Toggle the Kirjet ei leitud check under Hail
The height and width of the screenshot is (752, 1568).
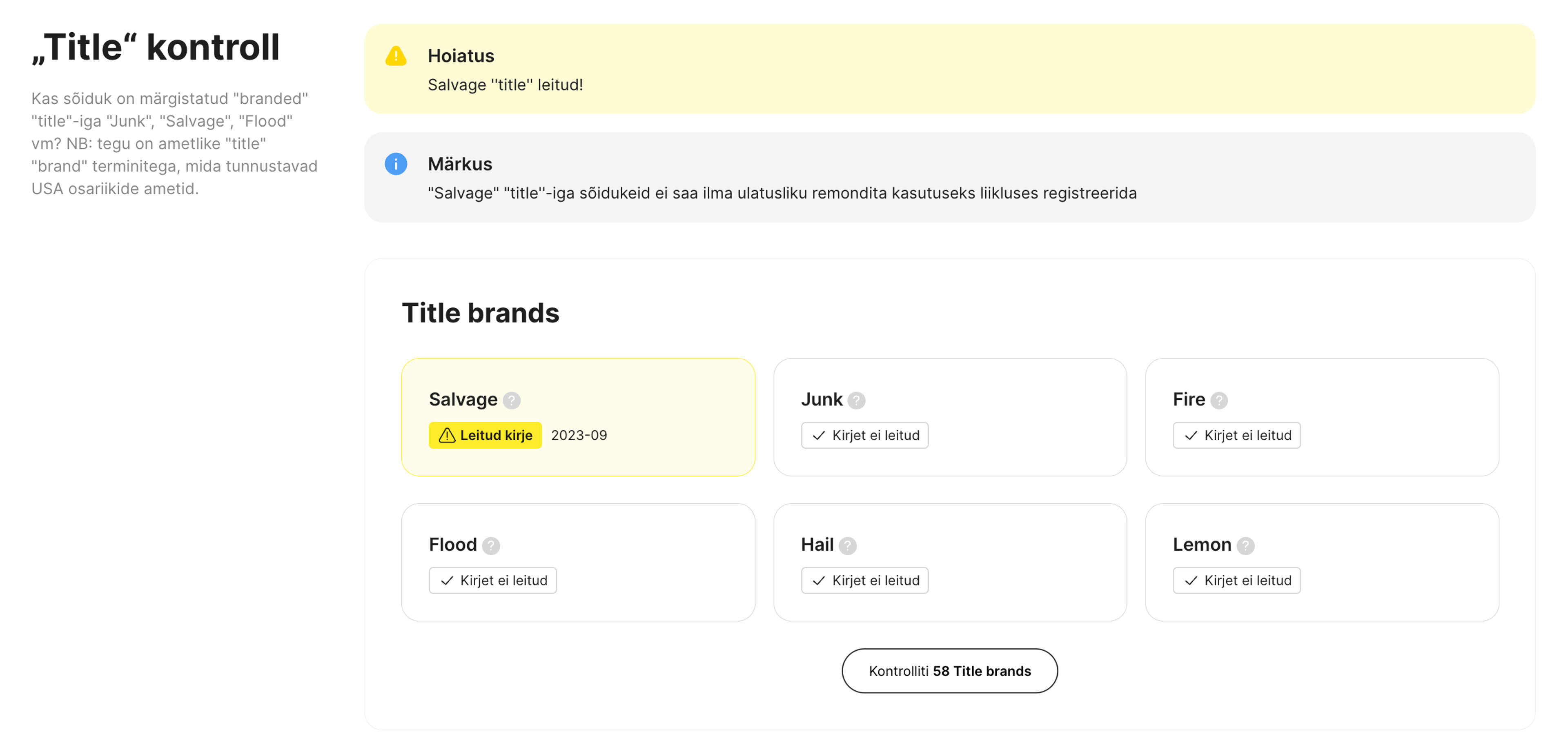click(x=864, y=581)
